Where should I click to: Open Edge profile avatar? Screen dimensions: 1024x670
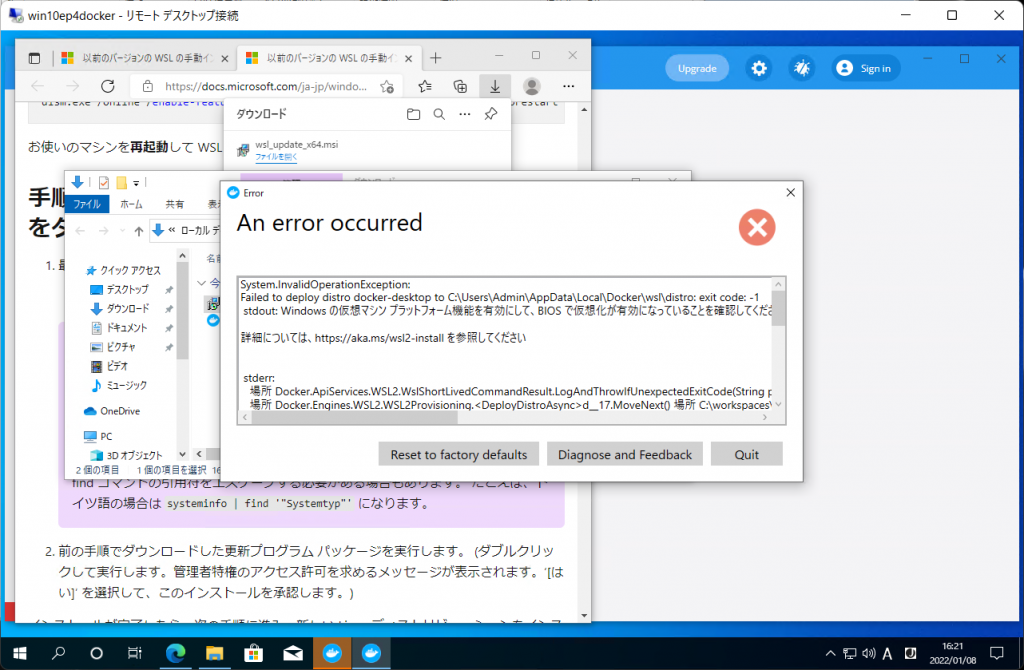click(x=532, y=86)
